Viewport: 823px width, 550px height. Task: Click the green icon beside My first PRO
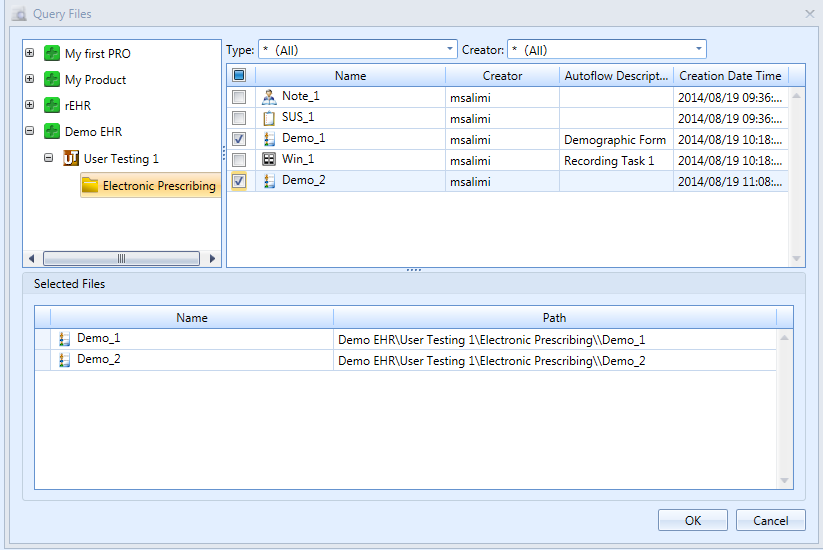point(52,54)
